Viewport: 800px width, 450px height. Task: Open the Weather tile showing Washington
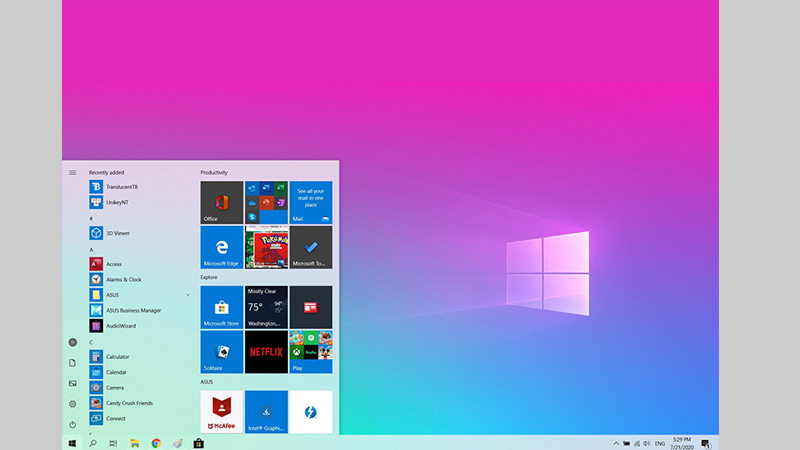pyautogui.click(x=266, y=307)
